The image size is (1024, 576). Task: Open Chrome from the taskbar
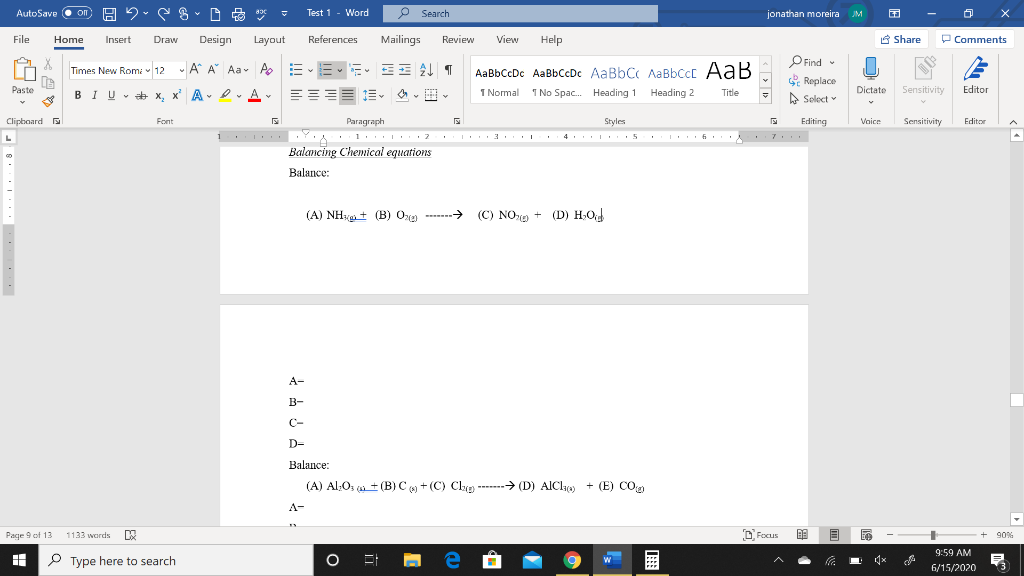coord(571,560)
